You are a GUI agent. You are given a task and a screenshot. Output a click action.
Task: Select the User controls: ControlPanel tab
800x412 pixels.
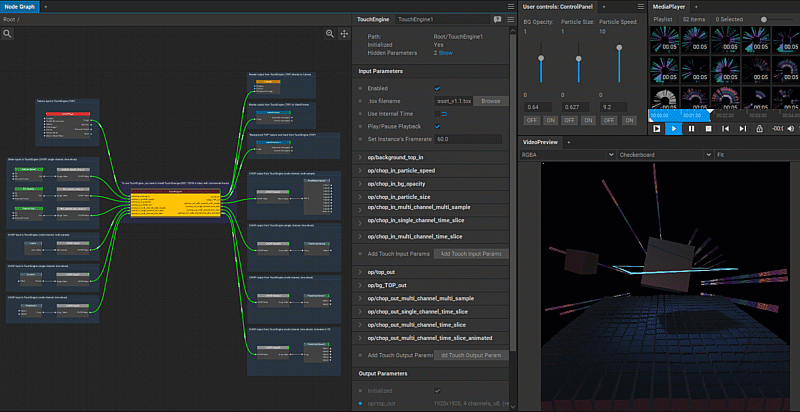(x=557, y=7)
